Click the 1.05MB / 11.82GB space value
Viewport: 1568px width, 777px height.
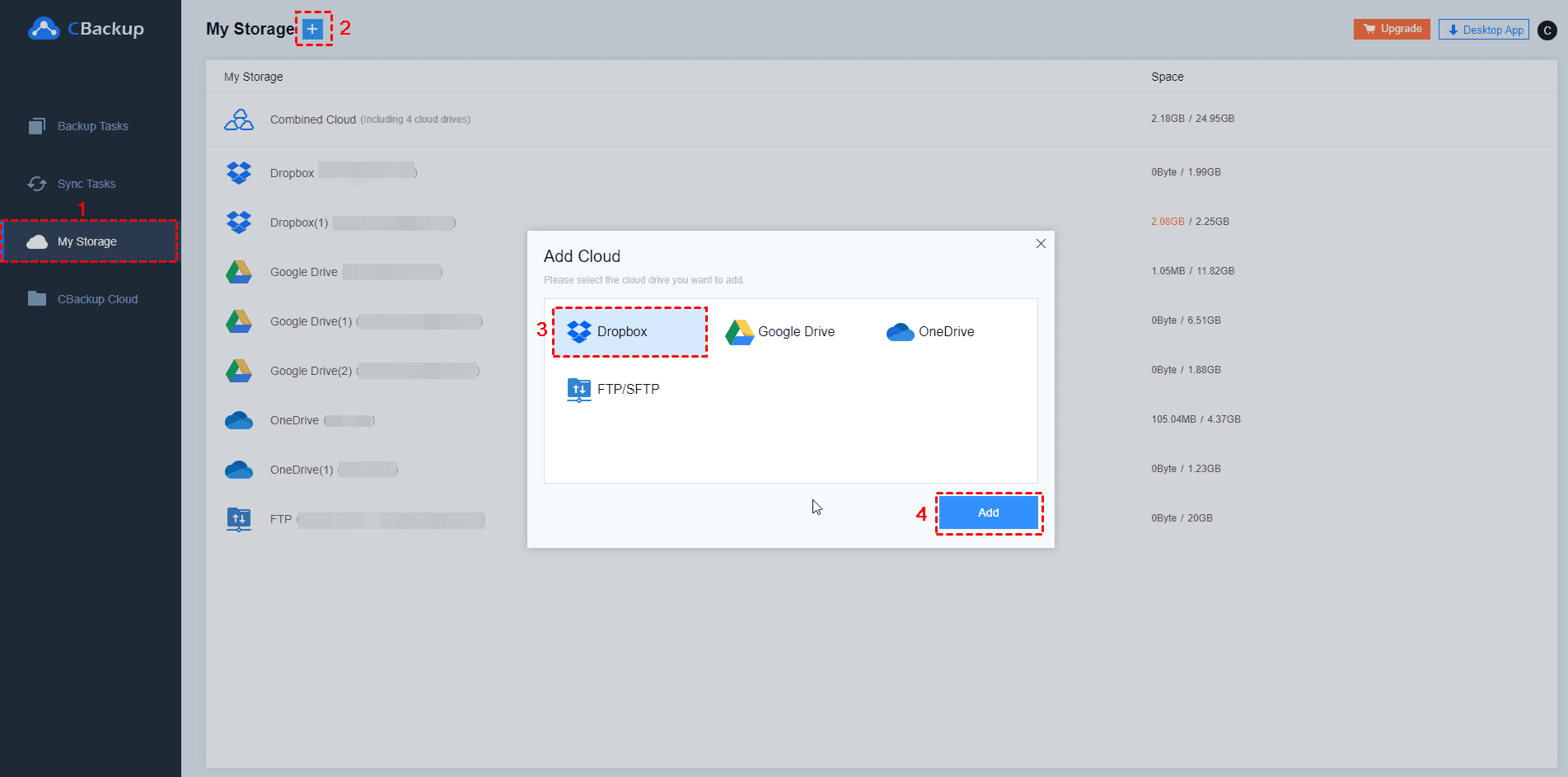coord(1193,271)
